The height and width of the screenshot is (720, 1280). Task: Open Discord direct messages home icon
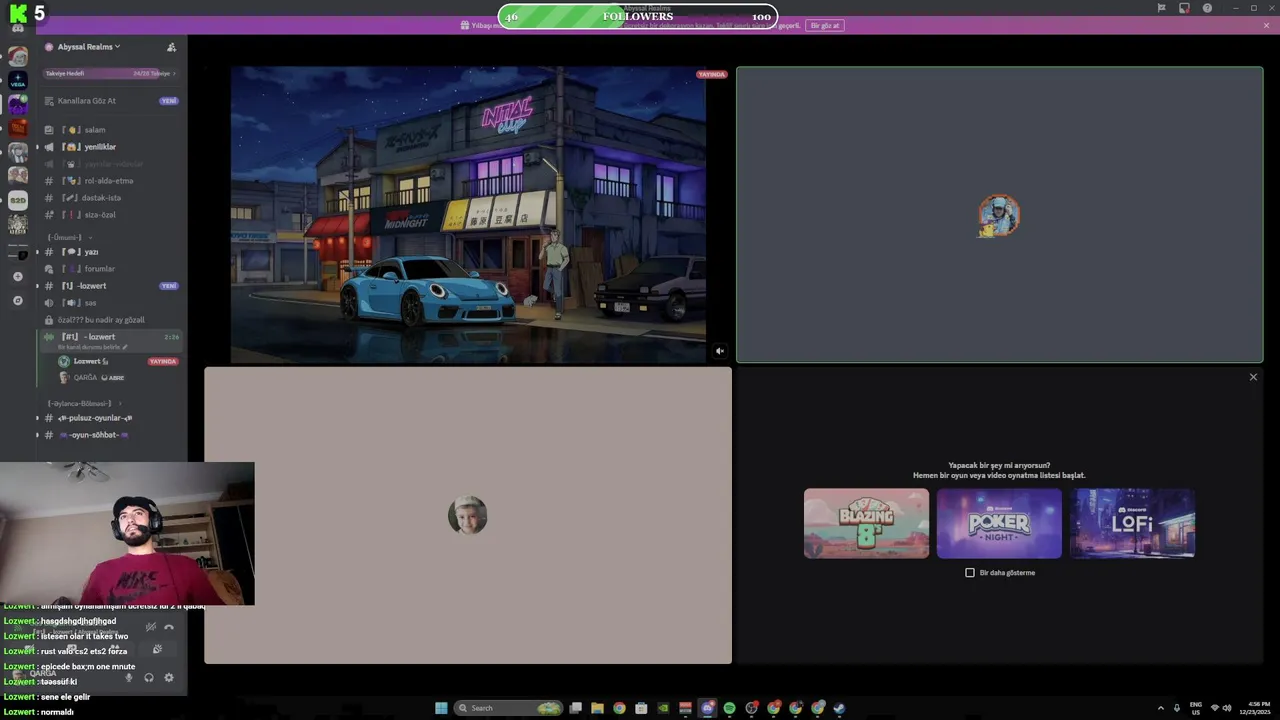[x=18, y=28]
